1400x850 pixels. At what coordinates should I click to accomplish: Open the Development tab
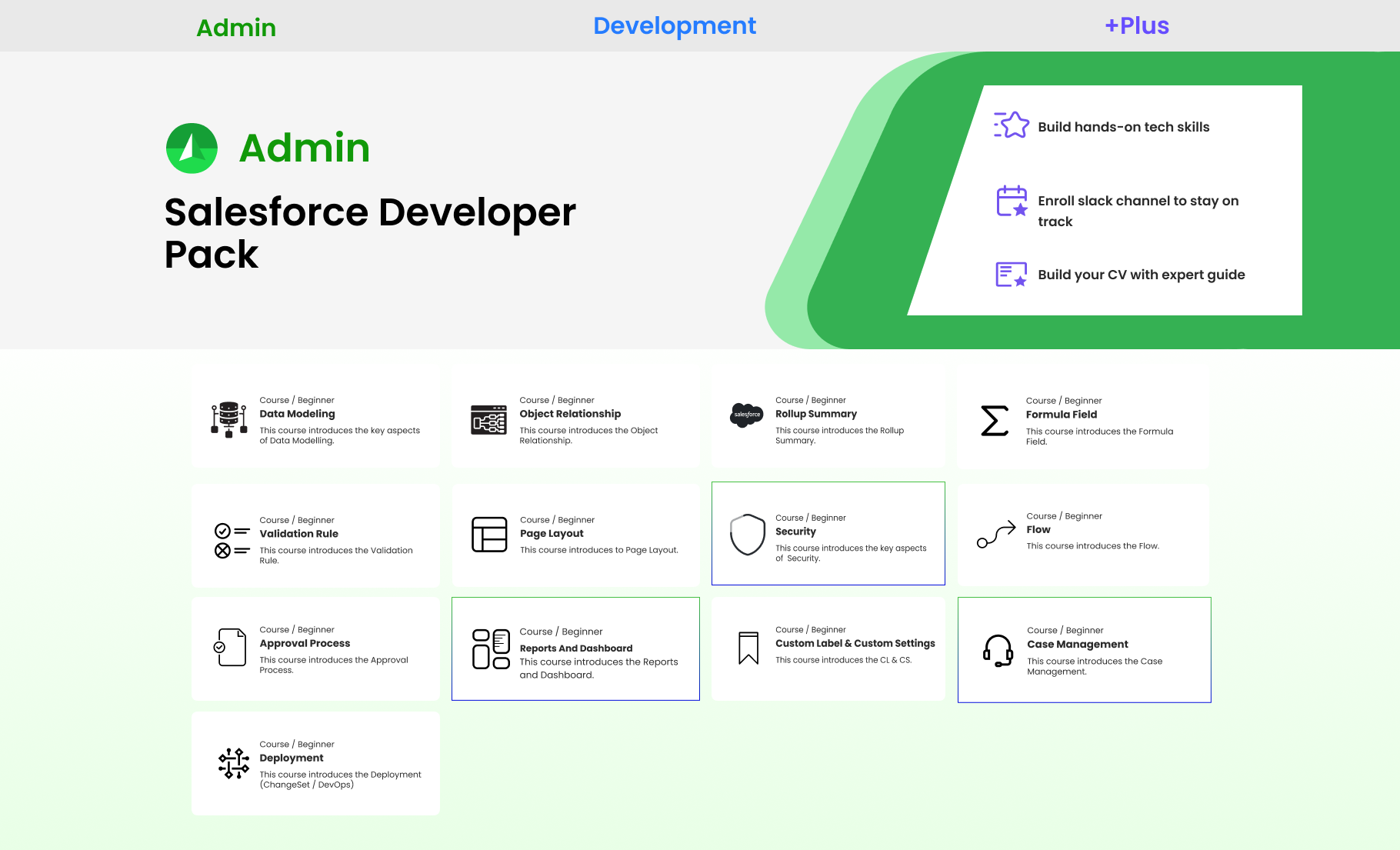coord(675,26)
